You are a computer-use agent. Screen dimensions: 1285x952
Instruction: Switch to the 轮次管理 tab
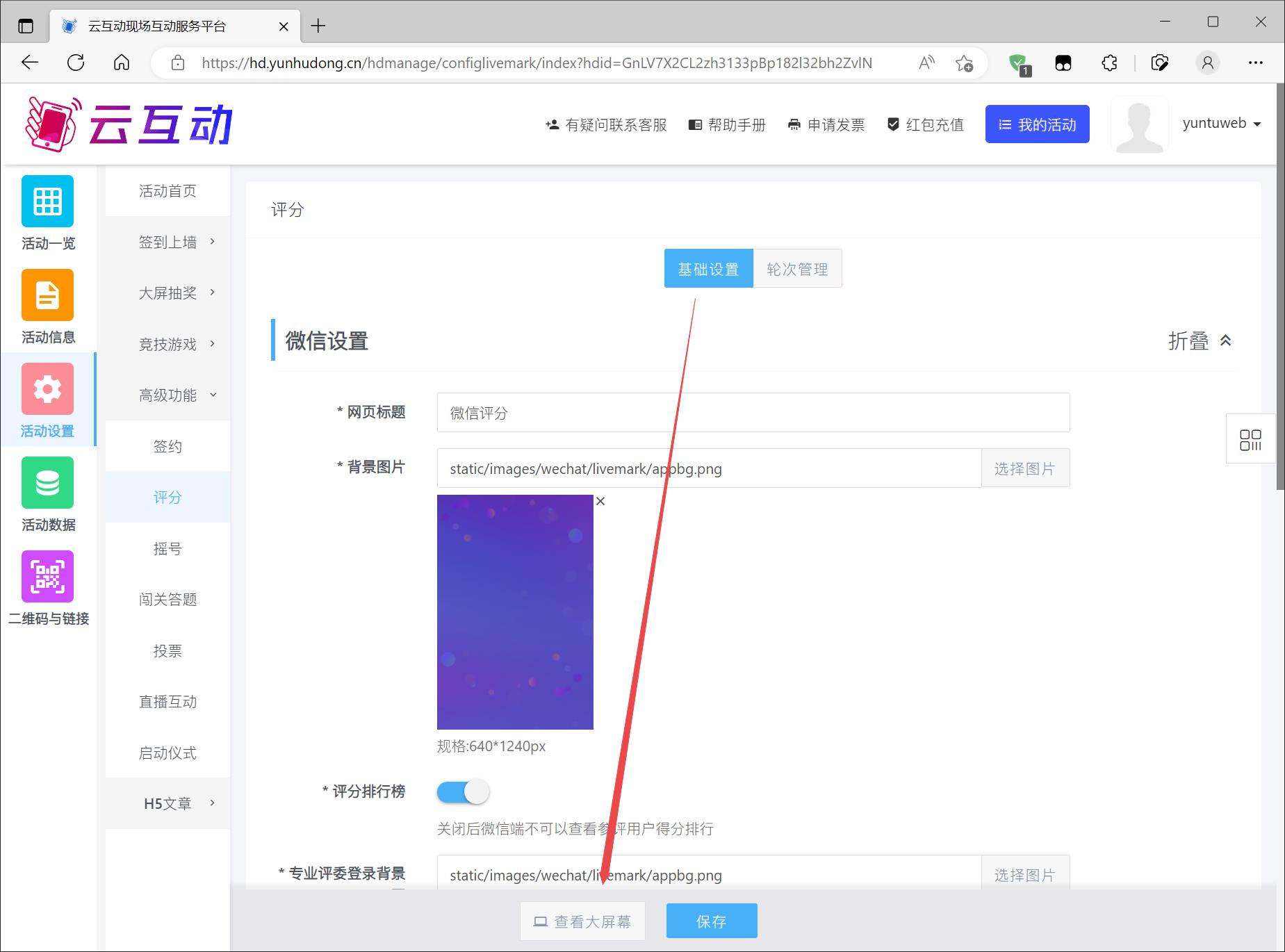(797, 269)
